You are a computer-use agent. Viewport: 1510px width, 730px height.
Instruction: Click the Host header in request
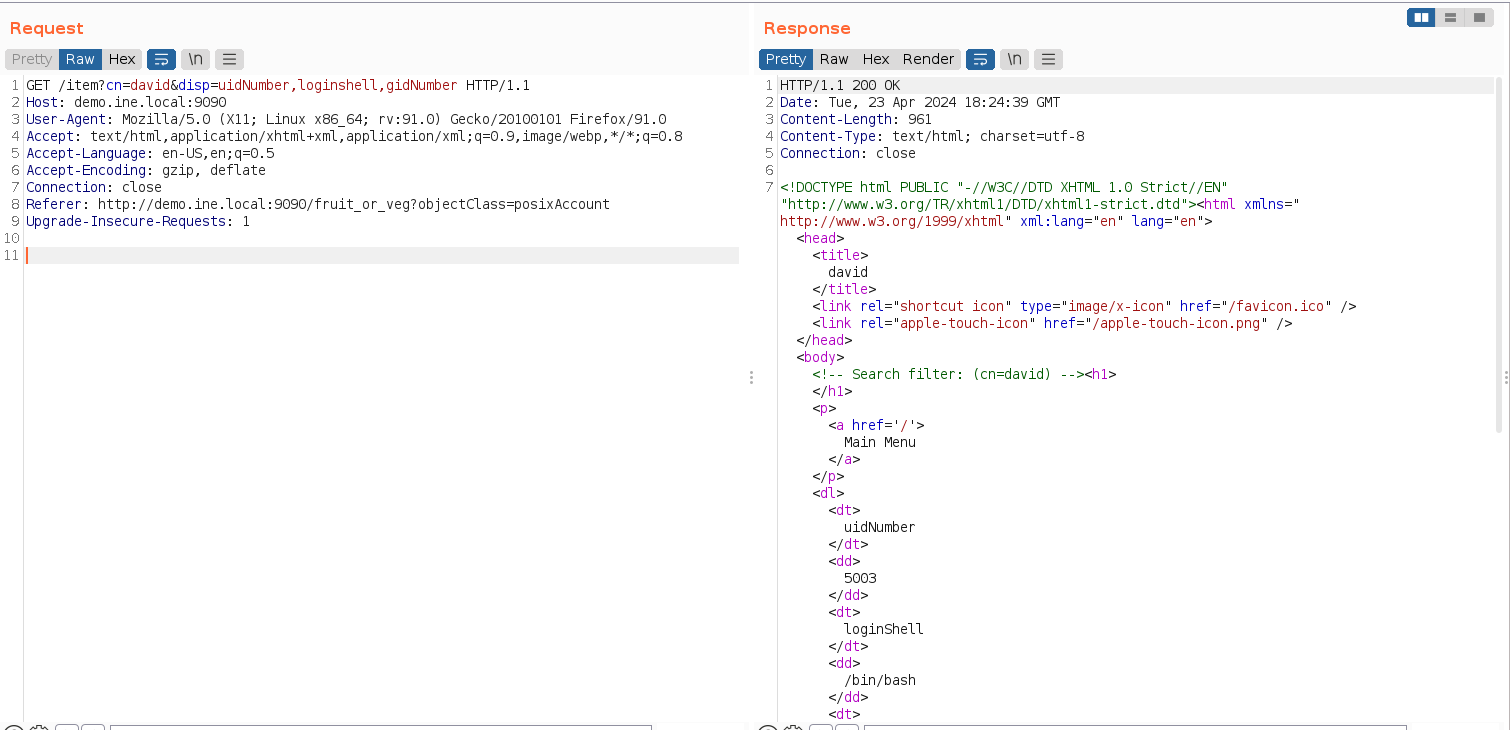(126, 102)
